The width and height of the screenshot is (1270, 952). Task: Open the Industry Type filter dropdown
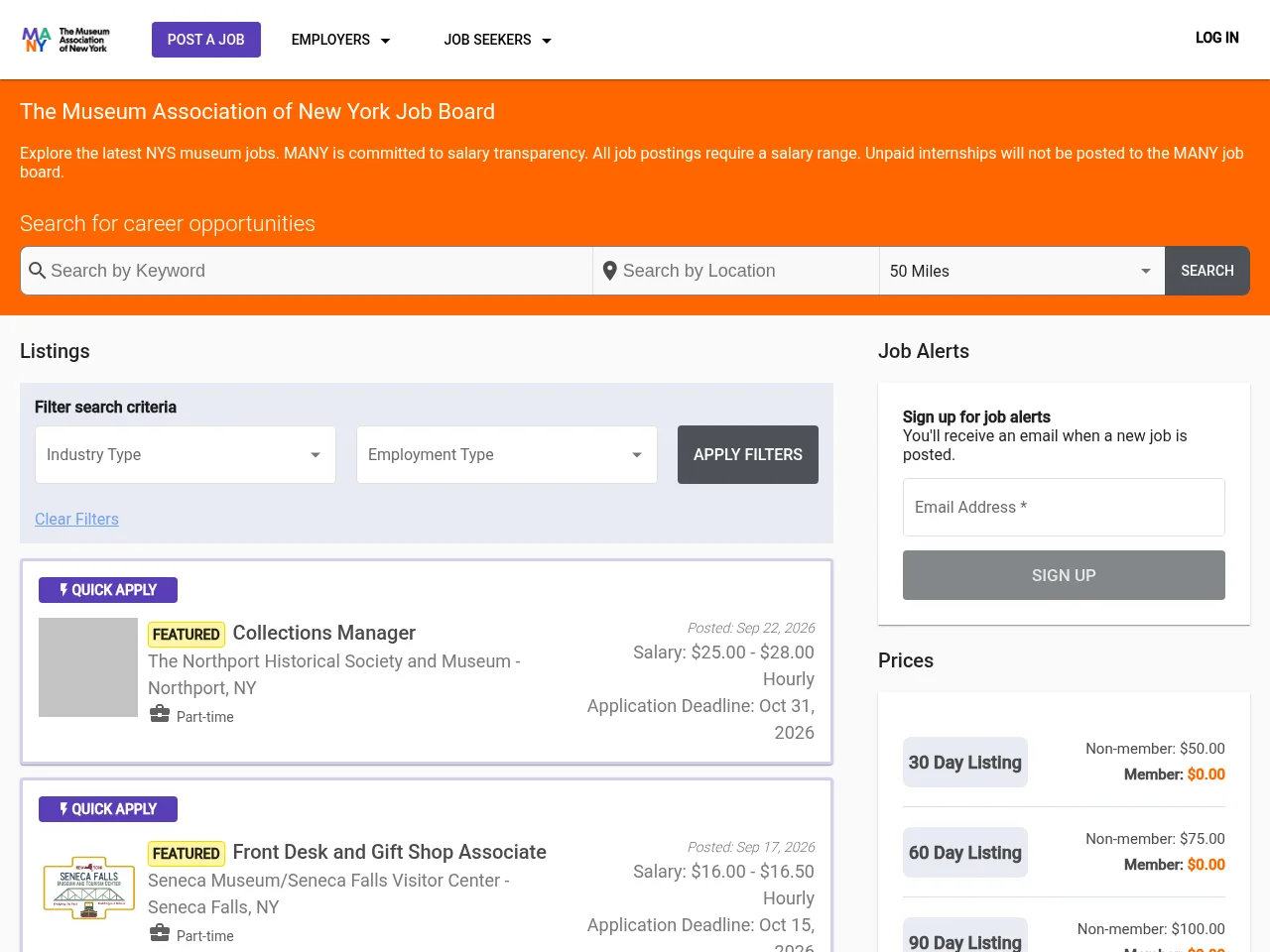pos(186,455)
